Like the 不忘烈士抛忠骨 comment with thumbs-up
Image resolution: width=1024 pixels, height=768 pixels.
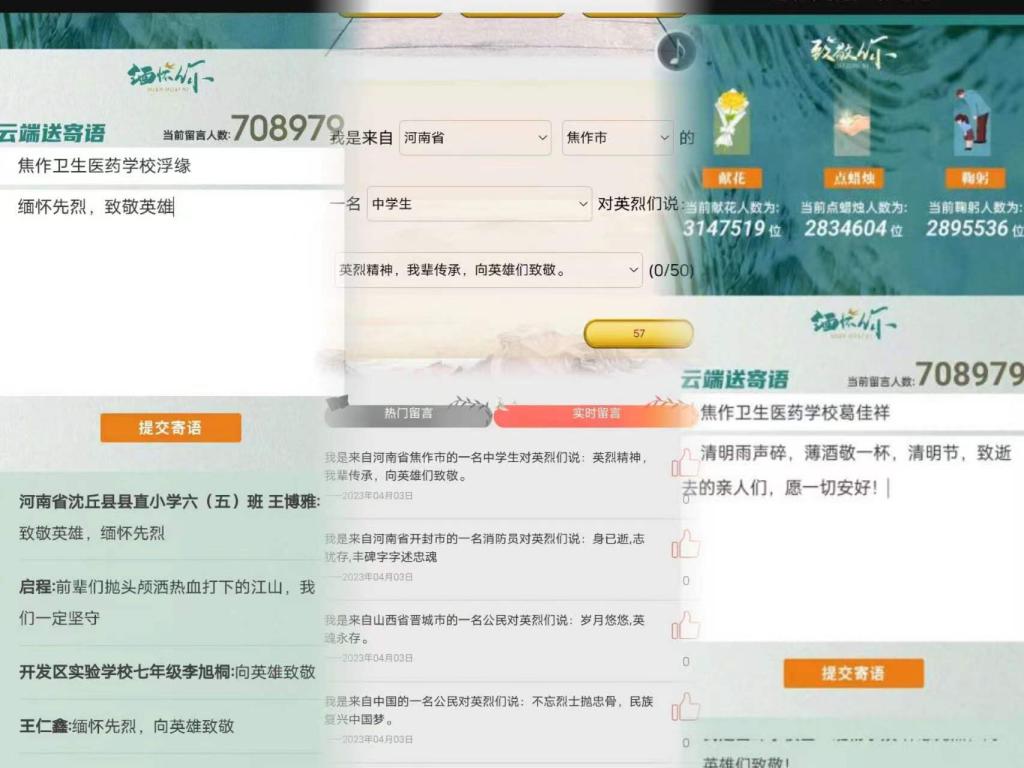(x=686, y=706)
